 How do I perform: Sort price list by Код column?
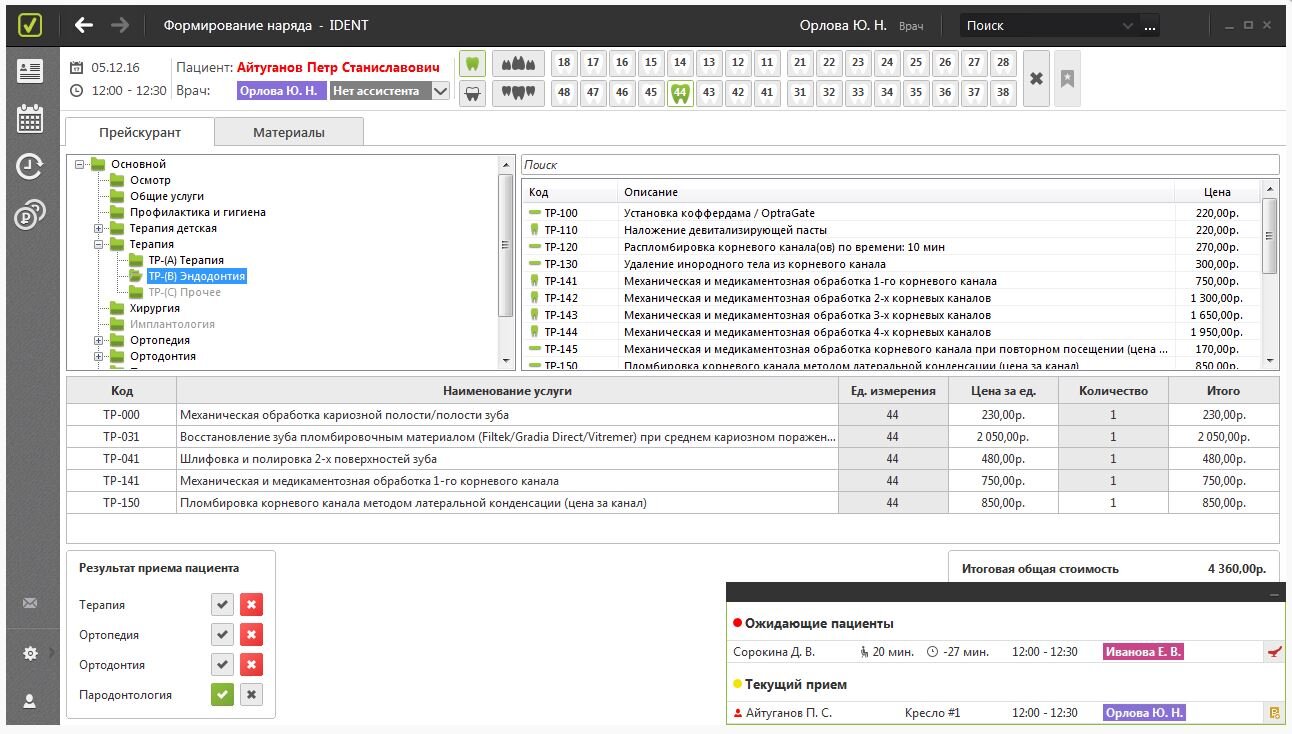click(570, 192)
